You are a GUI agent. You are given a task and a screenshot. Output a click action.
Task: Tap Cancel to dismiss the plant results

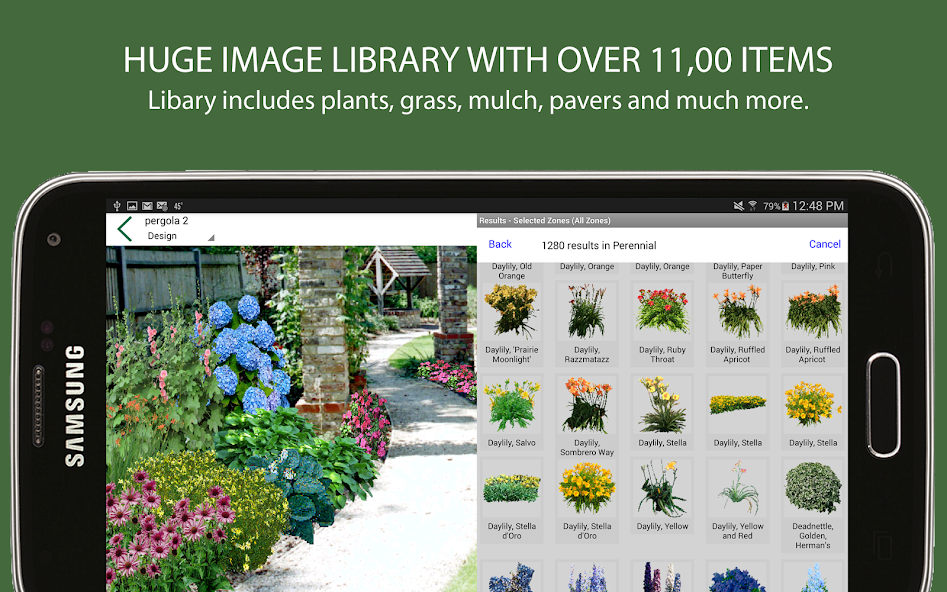pyautogui.click(x=824, y=244)
